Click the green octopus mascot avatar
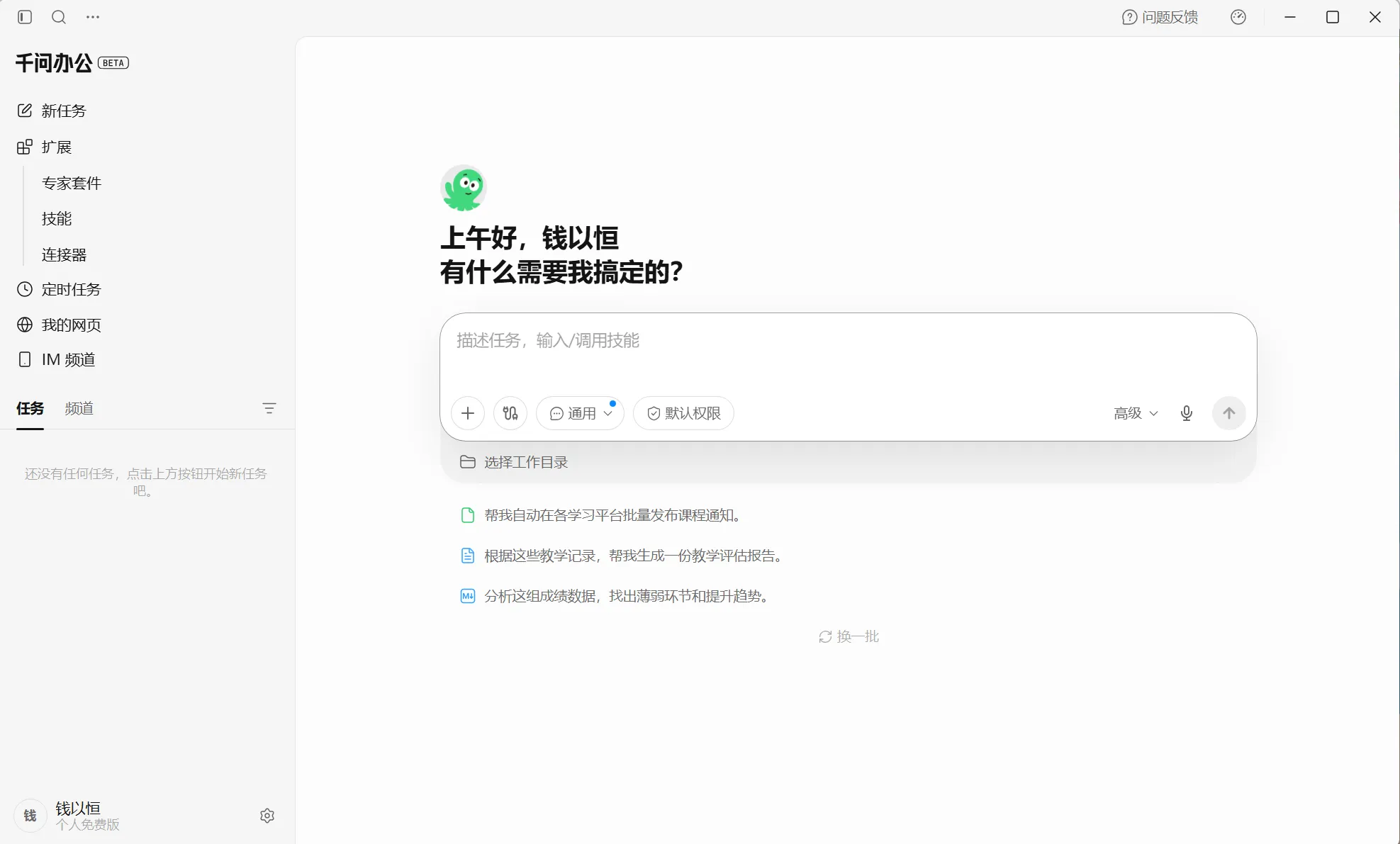 (x=464, y=189)
